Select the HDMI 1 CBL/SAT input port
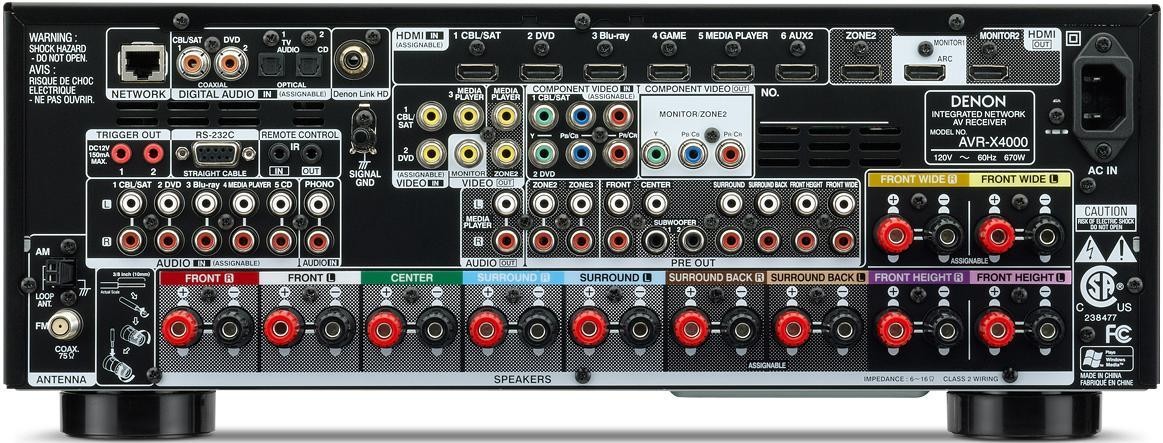 pyautogui.click(x=477, y=73)
